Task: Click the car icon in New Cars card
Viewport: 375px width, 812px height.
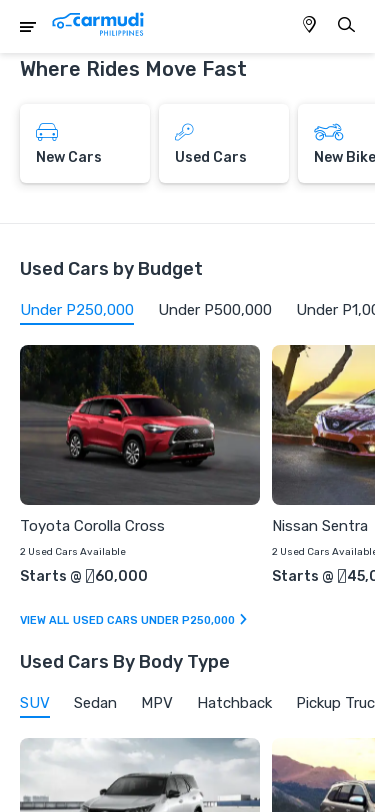Action: 47,132
